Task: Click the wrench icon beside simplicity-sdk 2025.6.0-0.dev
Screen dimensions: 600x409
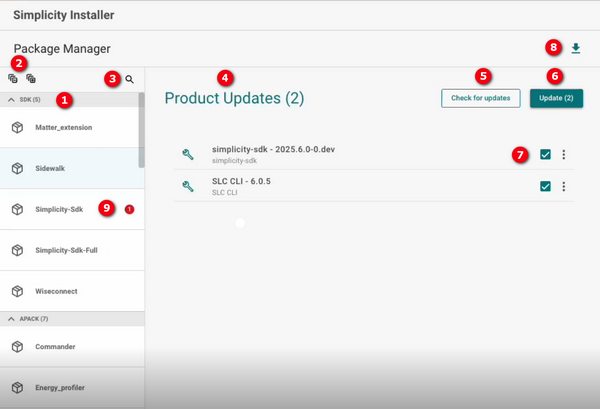Action: pos(188,155)
